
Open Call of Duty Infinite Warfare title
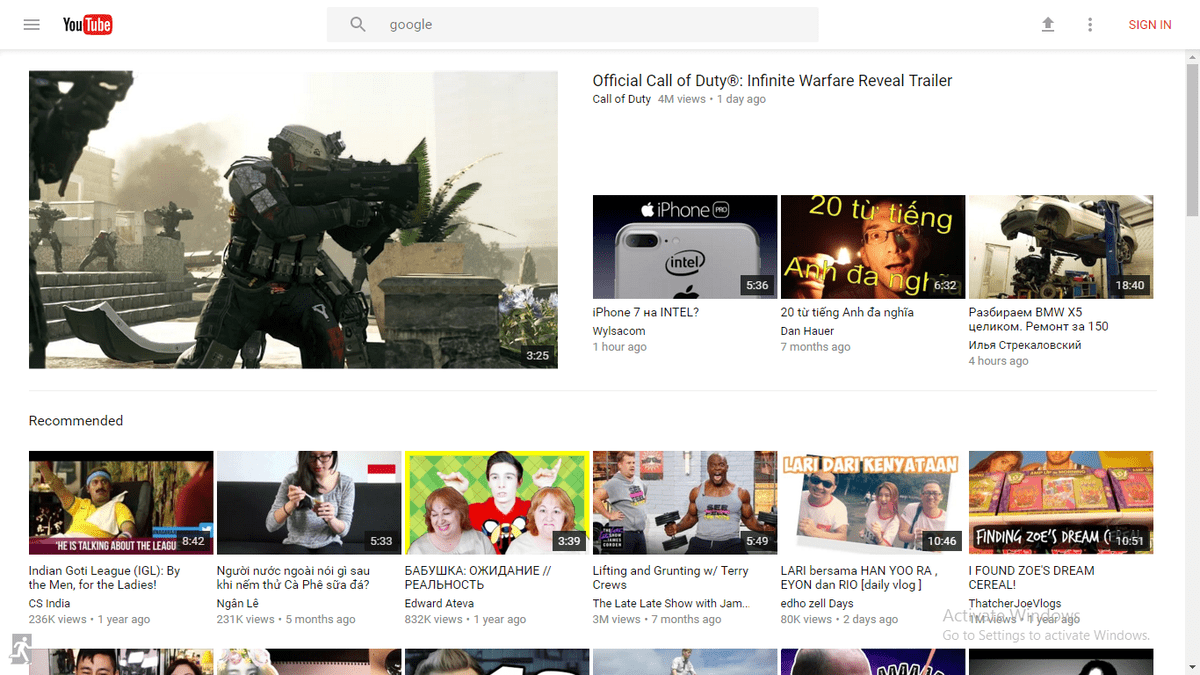[x=772, y=81]
